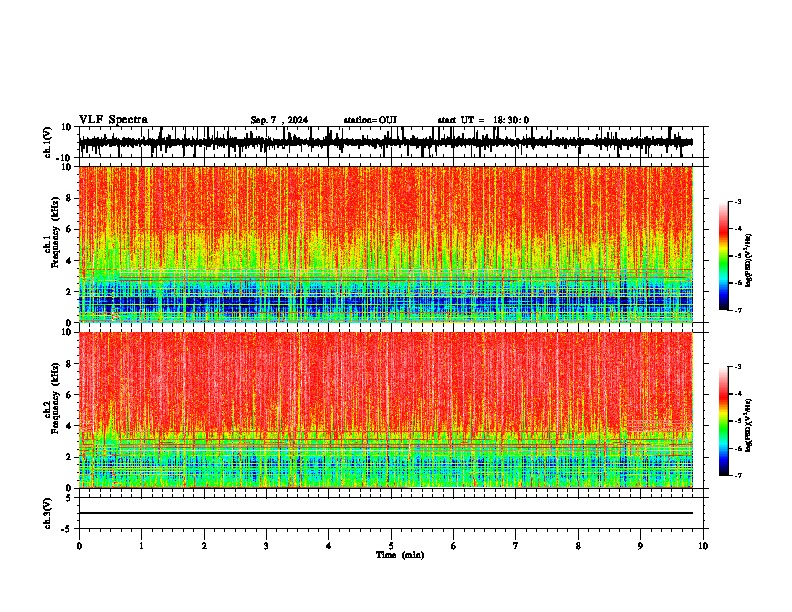This screenshot has width=792, height=612.
Task: Click the "station=OUJ" header label
Action: [370, 120]
